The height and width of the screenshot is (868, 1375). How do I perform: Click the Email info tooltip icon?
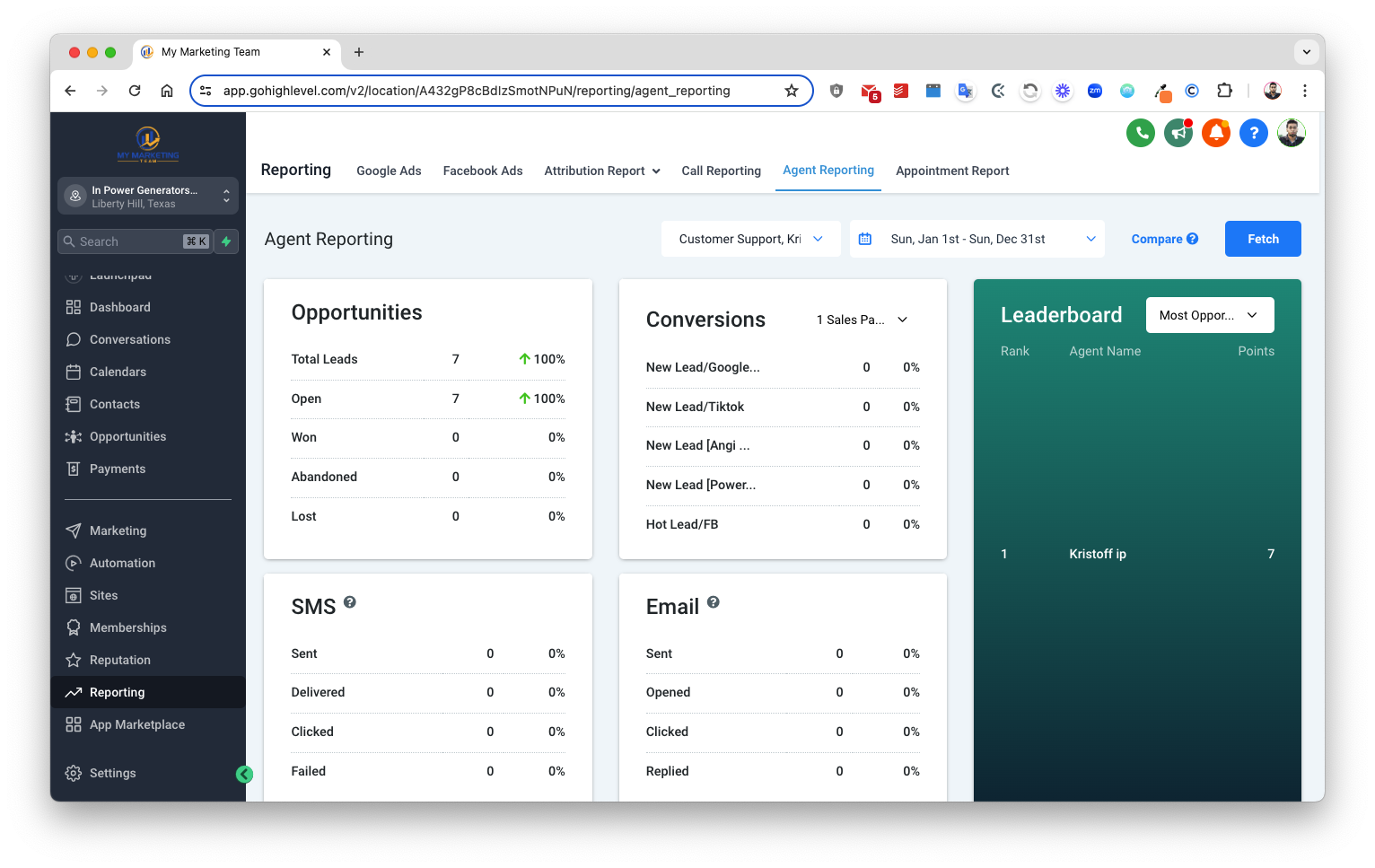pos(713,602)
